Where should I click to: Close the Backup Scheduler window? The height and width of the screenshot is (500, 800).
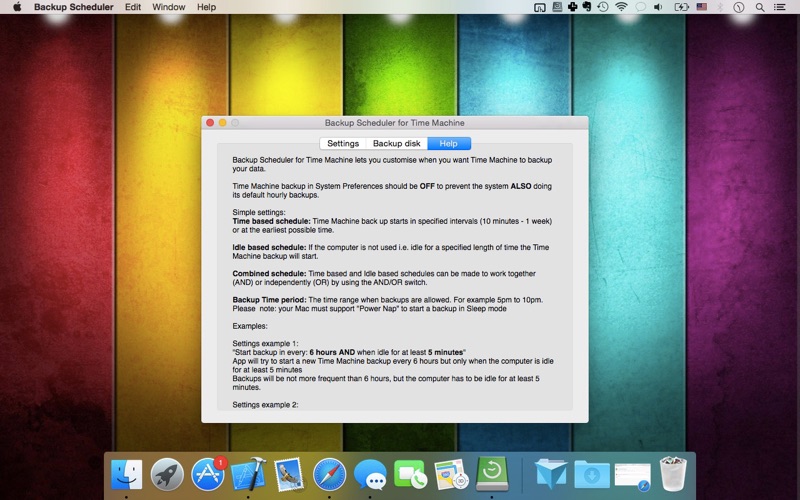point(210,122)
